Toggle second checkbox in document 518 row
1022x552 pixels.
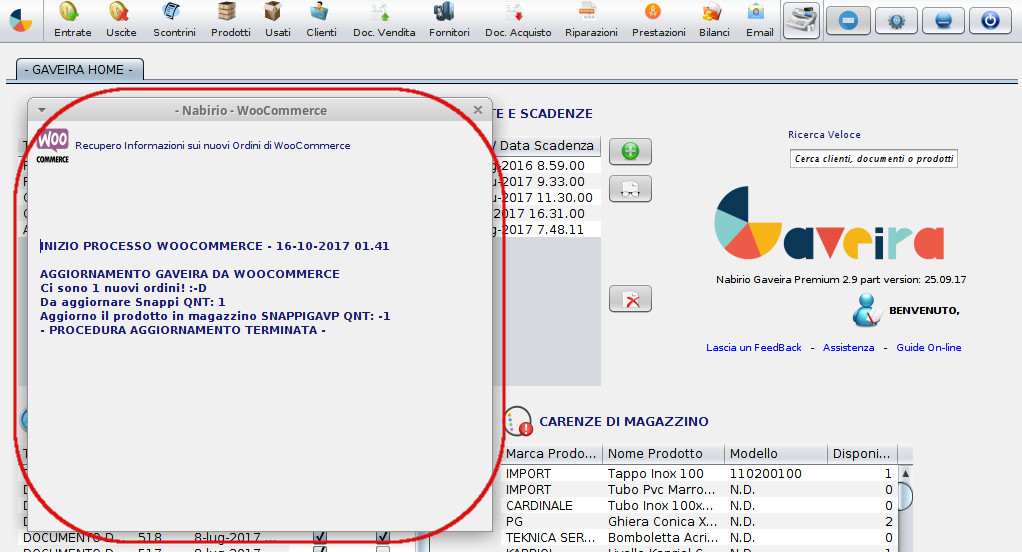(x=383, y=537)
